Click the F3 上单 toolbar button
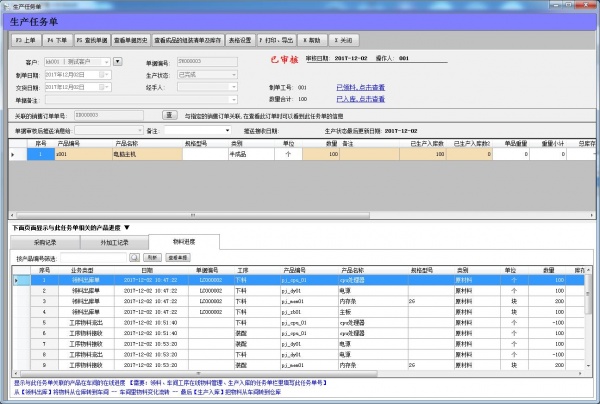 click(x=25, y=41)
